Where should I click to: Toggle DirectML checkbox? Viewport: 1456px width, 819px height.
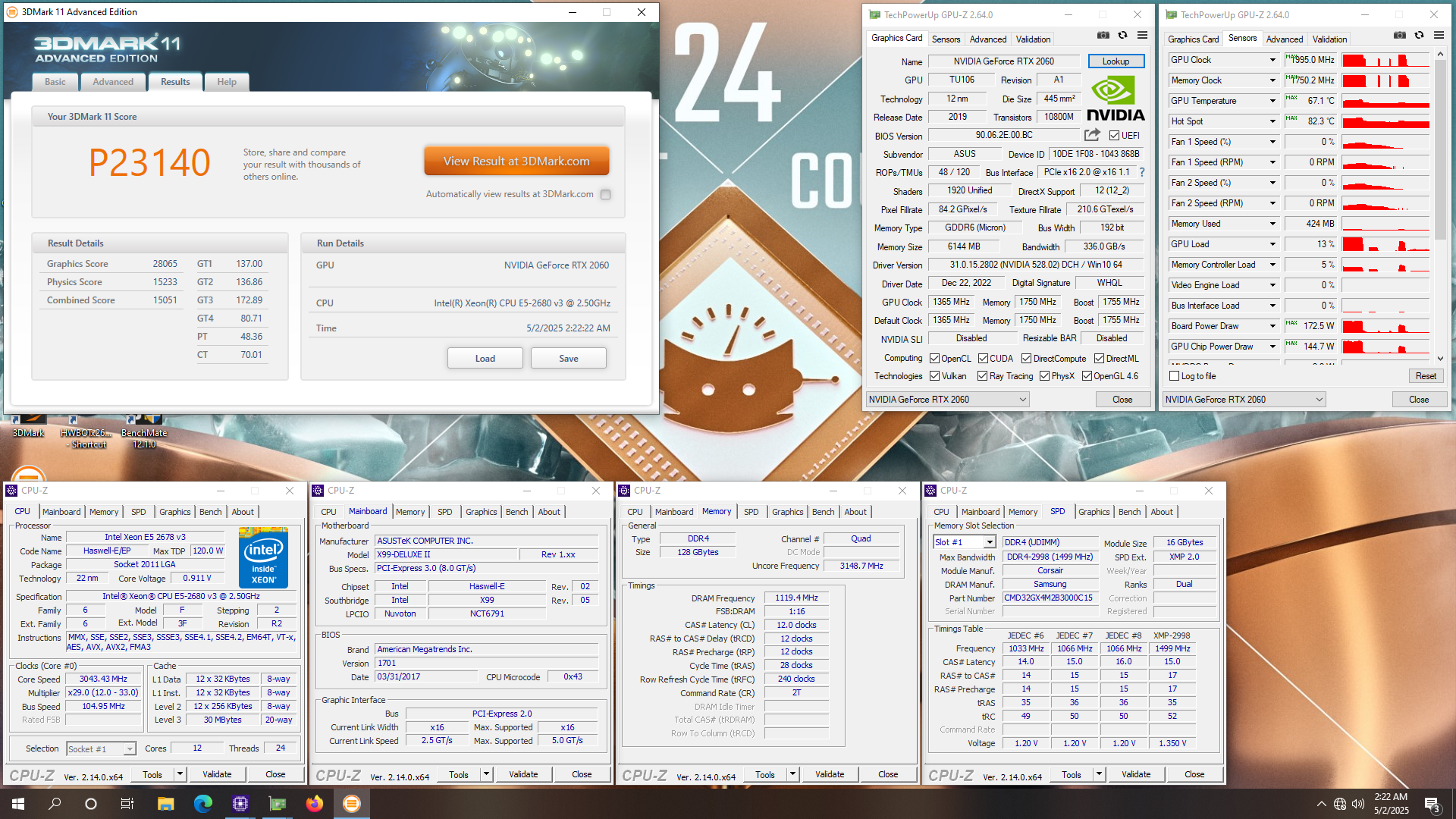pos(1099,359)
